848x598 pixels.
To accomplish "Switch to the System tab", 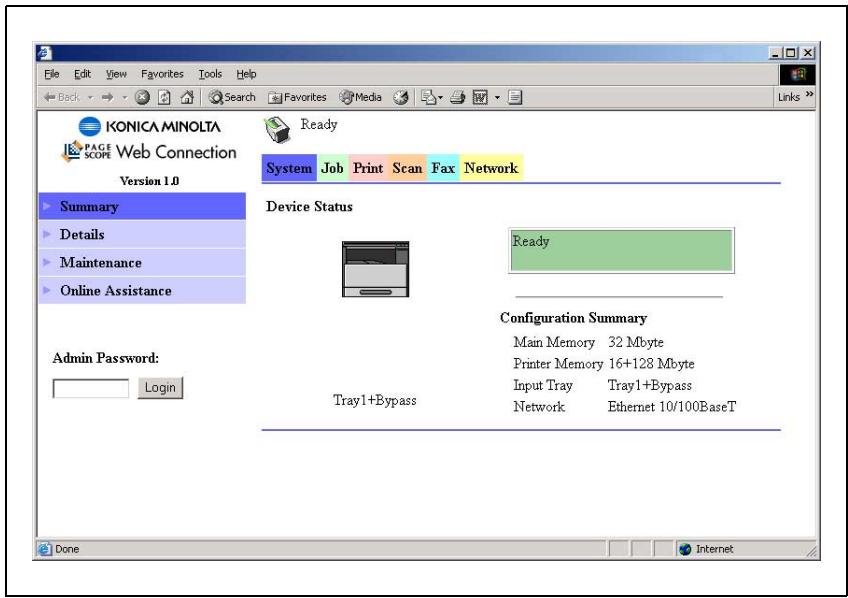I will pos(289,168).
